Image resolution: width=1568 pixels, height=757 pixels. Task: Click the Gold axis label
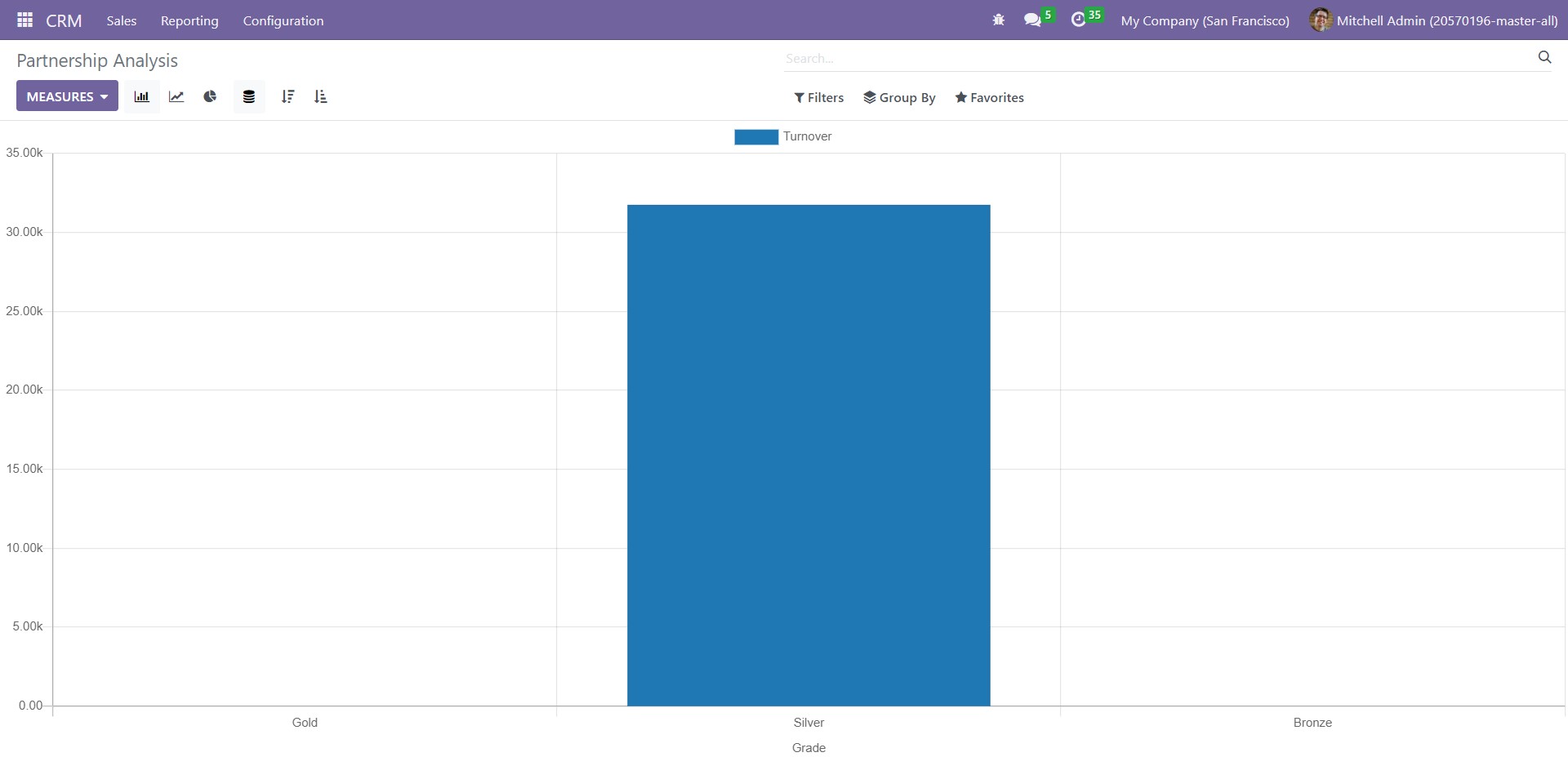305,723
